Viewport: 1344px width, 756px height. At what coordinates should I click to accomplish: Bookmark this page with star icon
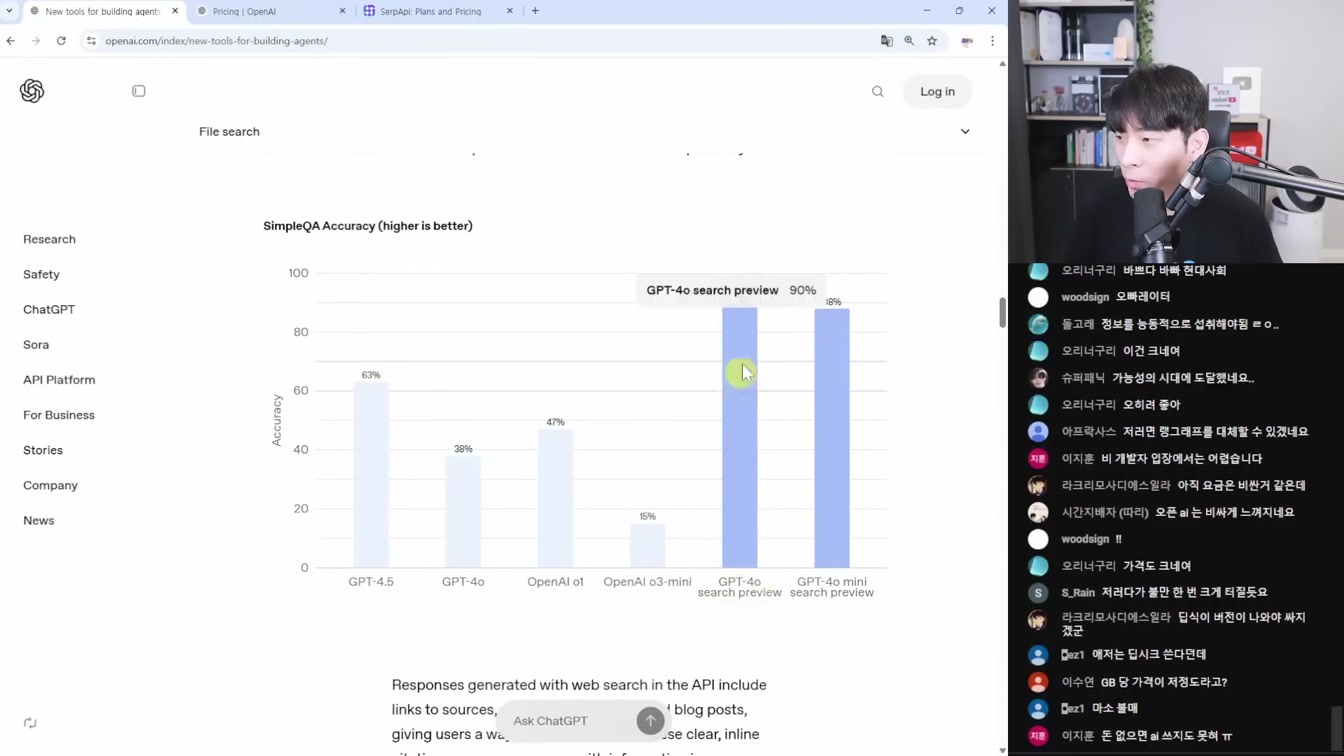[932, 41]
